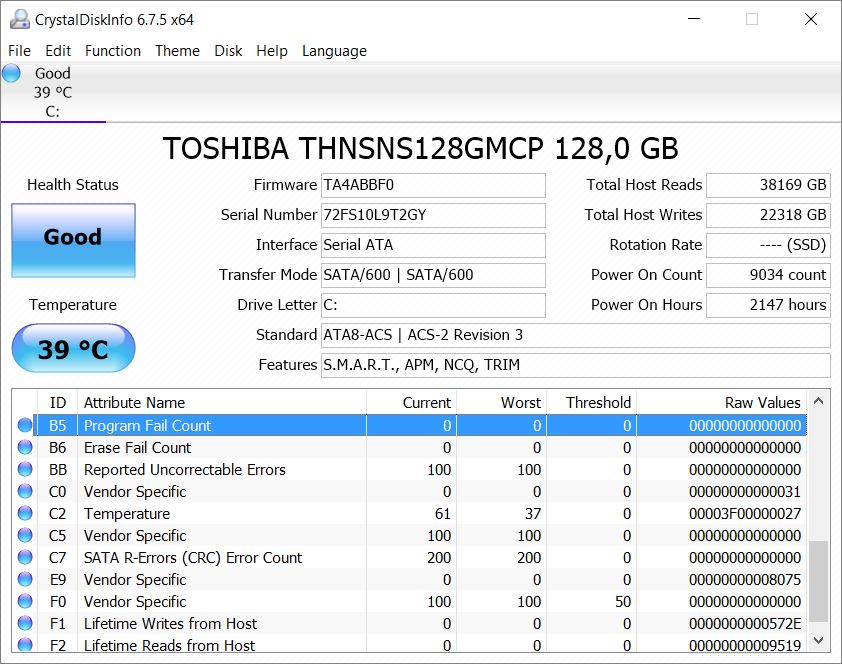Click the status orb for SATA R-Errors row
Screen dimensions: 842x664
coord(25,557)
